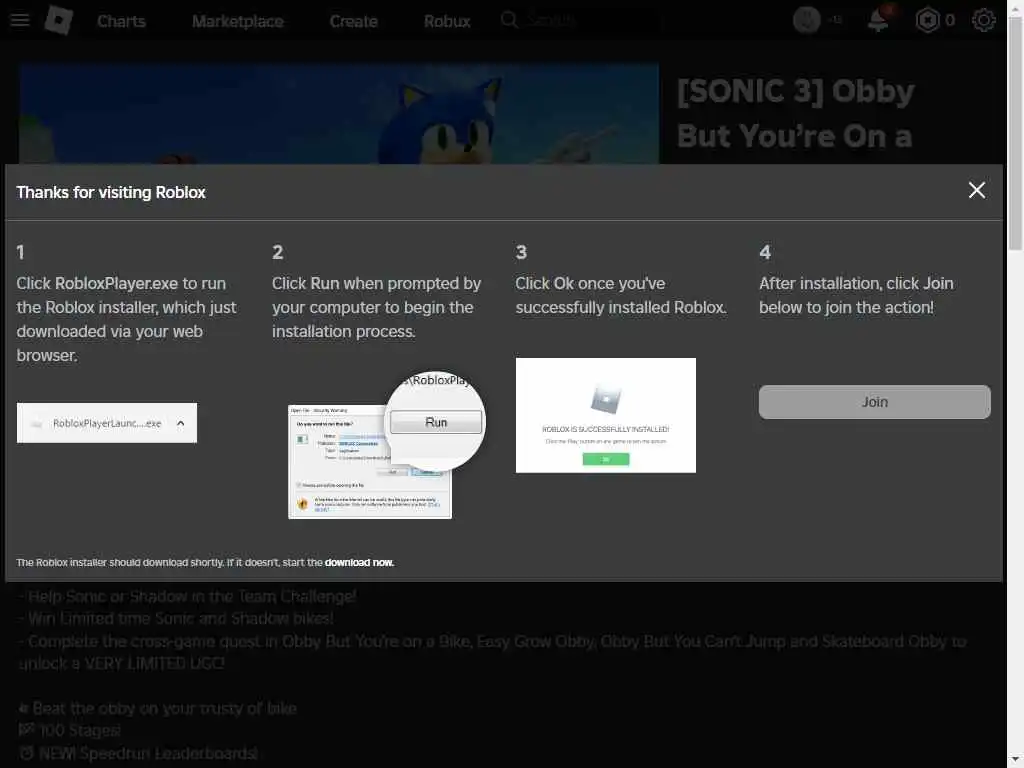1024x768 pixels.
Task: Click 'Win Limited time Sonic and Shadow bikes!'
Action: (176, 618)
